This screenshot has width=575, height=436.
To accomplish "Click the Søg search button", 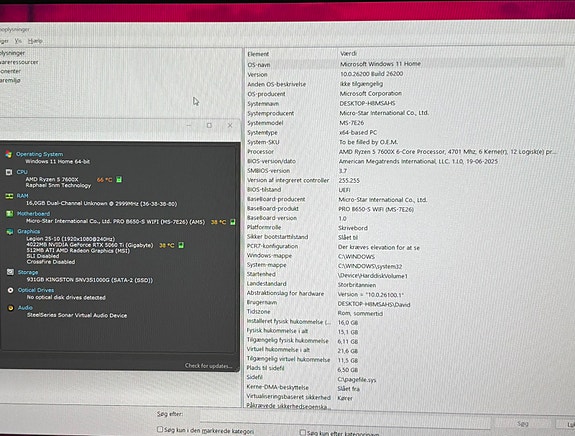I will click(523, 424).
